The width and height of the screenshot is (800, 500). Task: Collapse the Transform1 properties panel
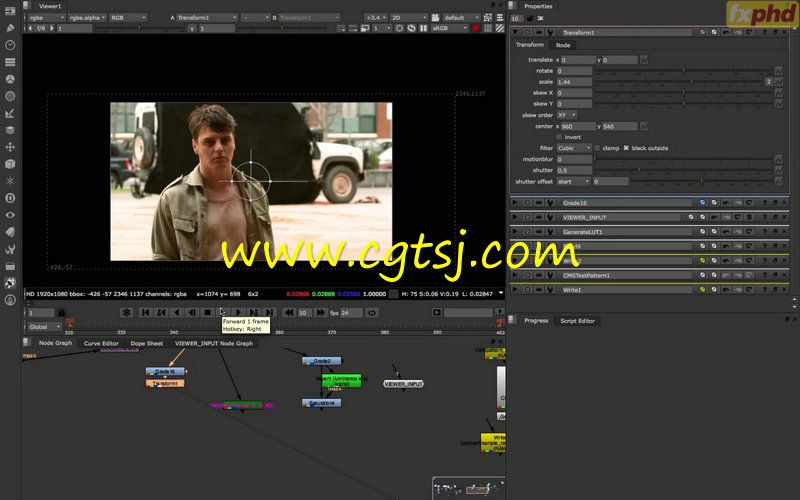[515, 32]
